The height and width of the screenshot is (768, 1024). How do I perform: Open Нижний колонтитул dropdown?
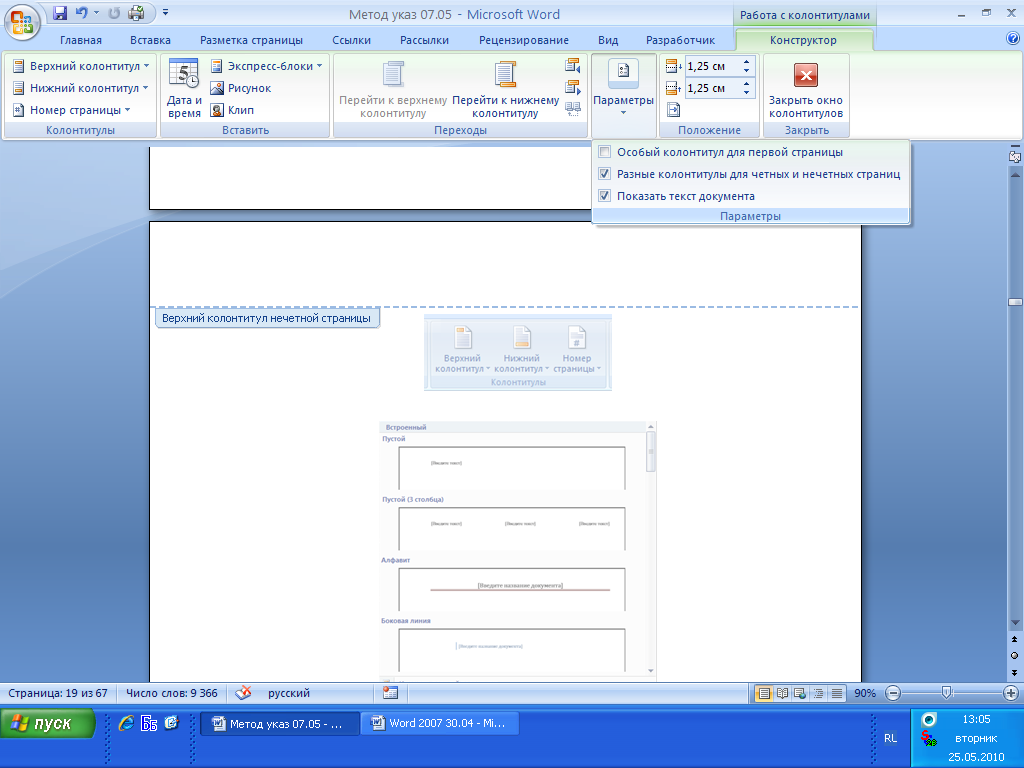81,88
